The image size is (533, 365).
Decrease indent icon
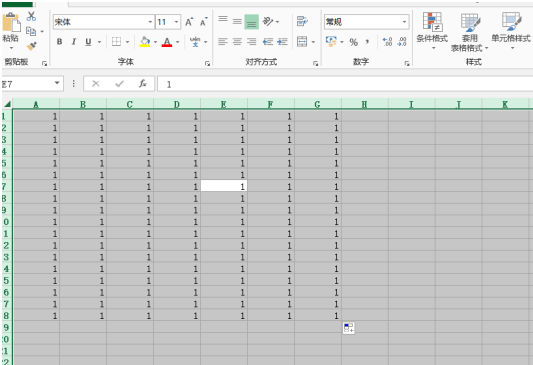tap(268, 42)
